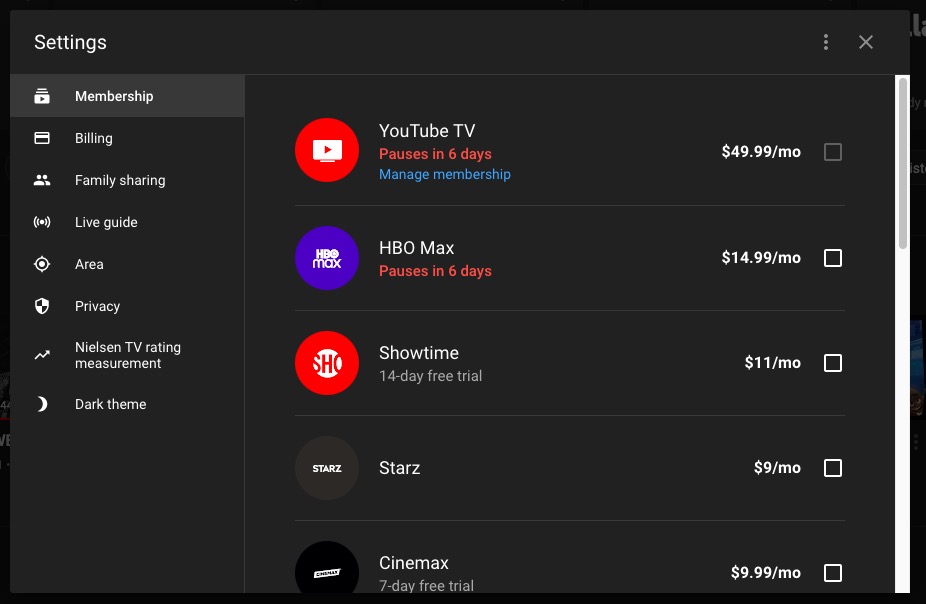Viewport: 926px width, 604px height.
Task: Click the vertical scrollbar of the membership list
Action: pyautogui.click(x=902, y=165)
